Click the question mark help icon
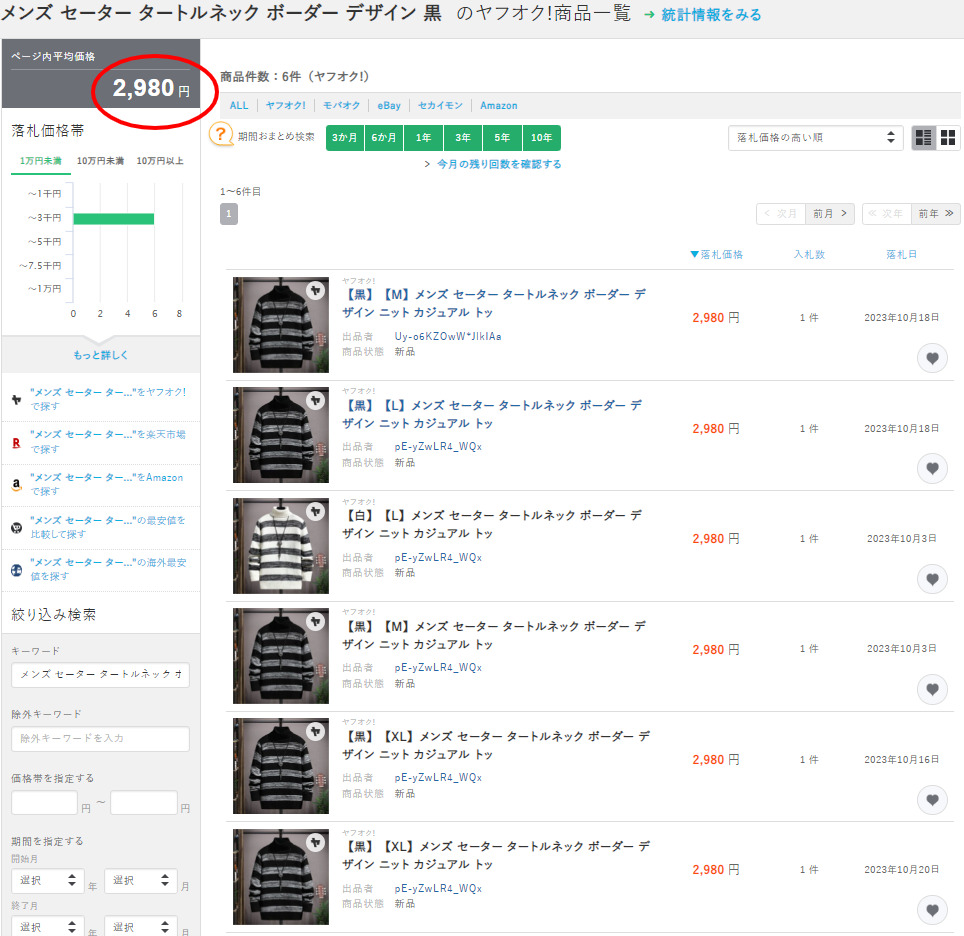 [x=221, y=135]
